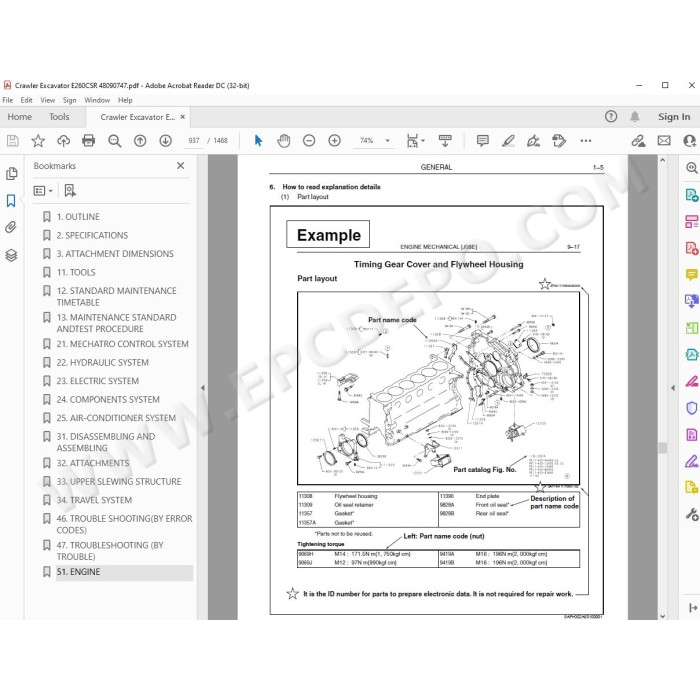700x700 pixels.
Task: Open Protect shield tool in right pane
Action: pos(692,408)
